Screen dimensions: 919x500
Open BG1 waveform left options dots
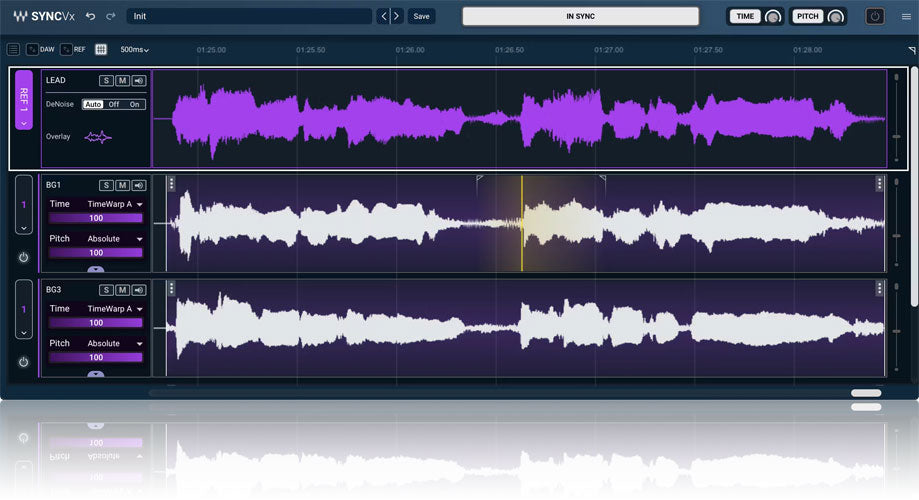point(171,184)
